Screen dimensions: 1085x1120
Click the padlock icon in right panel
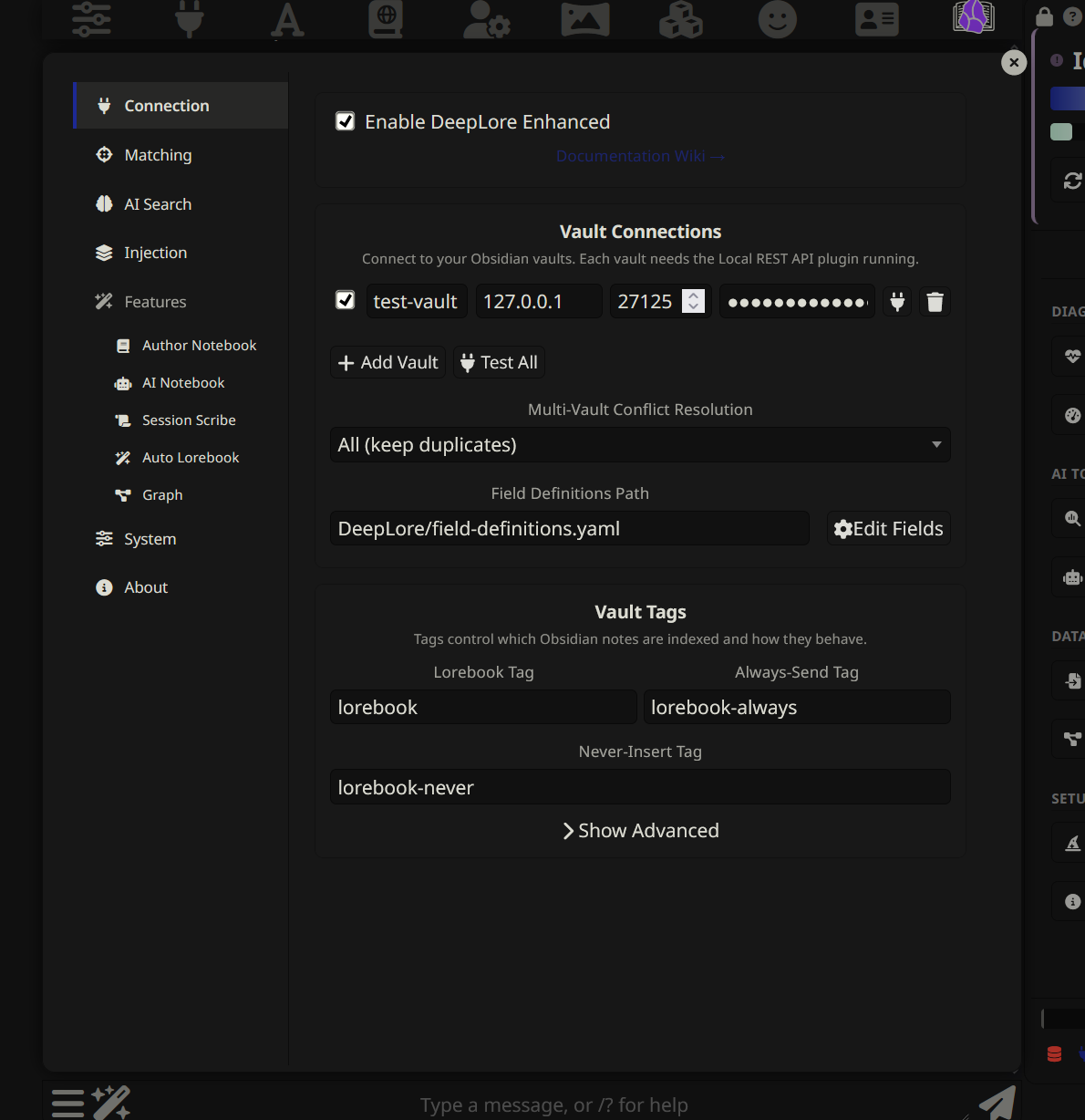tap(1045, 16)
